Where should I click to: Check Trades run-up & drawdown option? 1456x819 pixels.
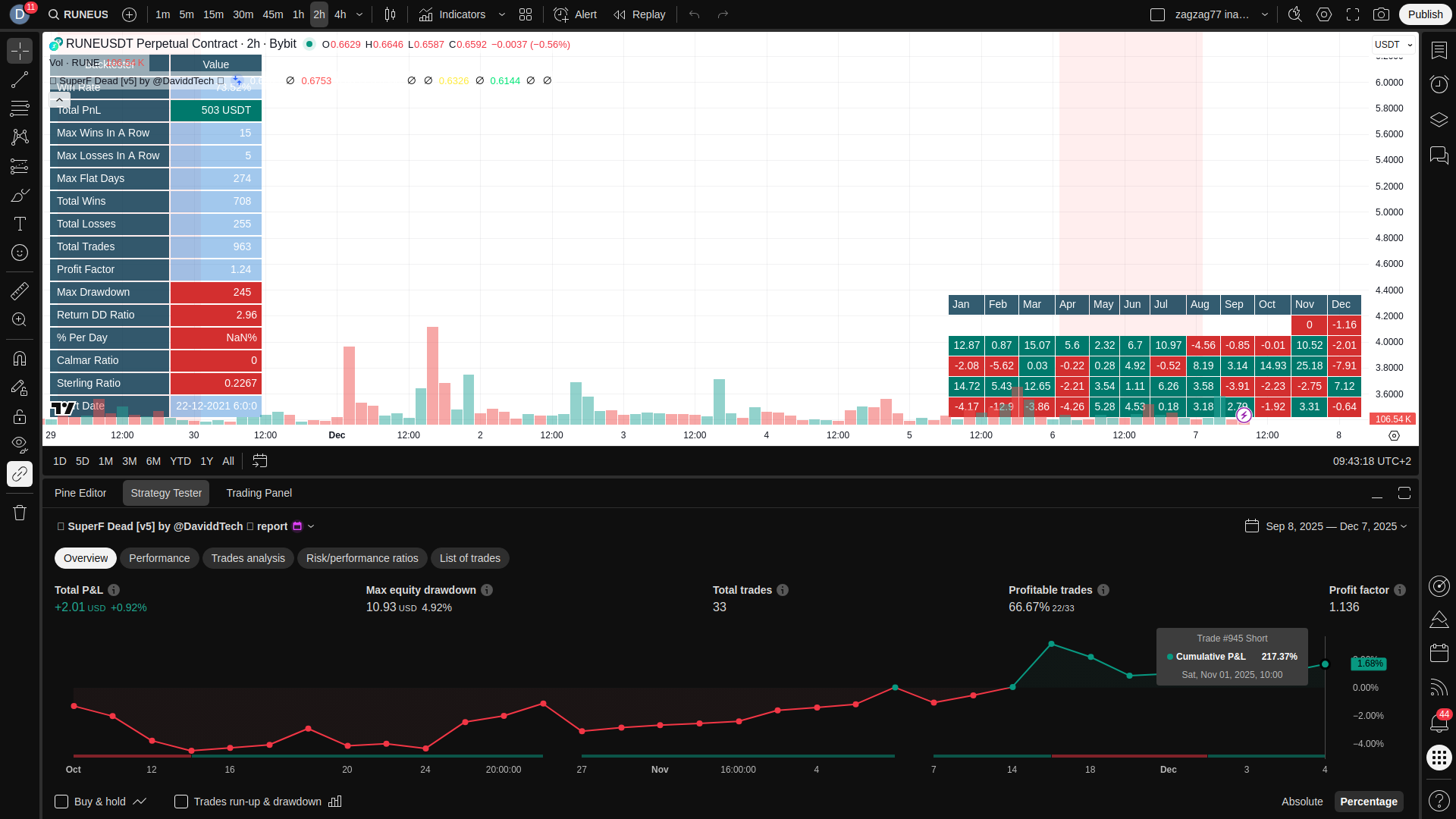181,802
